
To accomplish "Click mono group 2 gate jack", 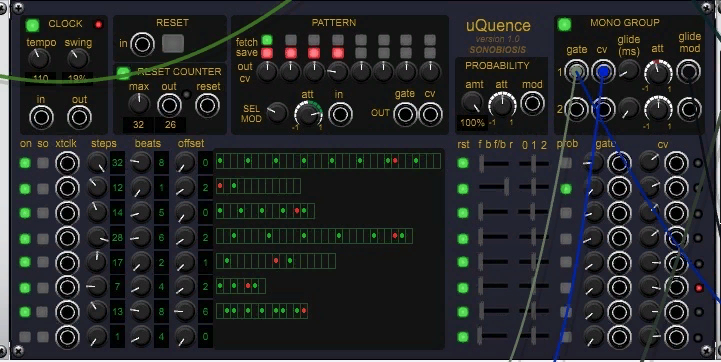I will 576,109.
